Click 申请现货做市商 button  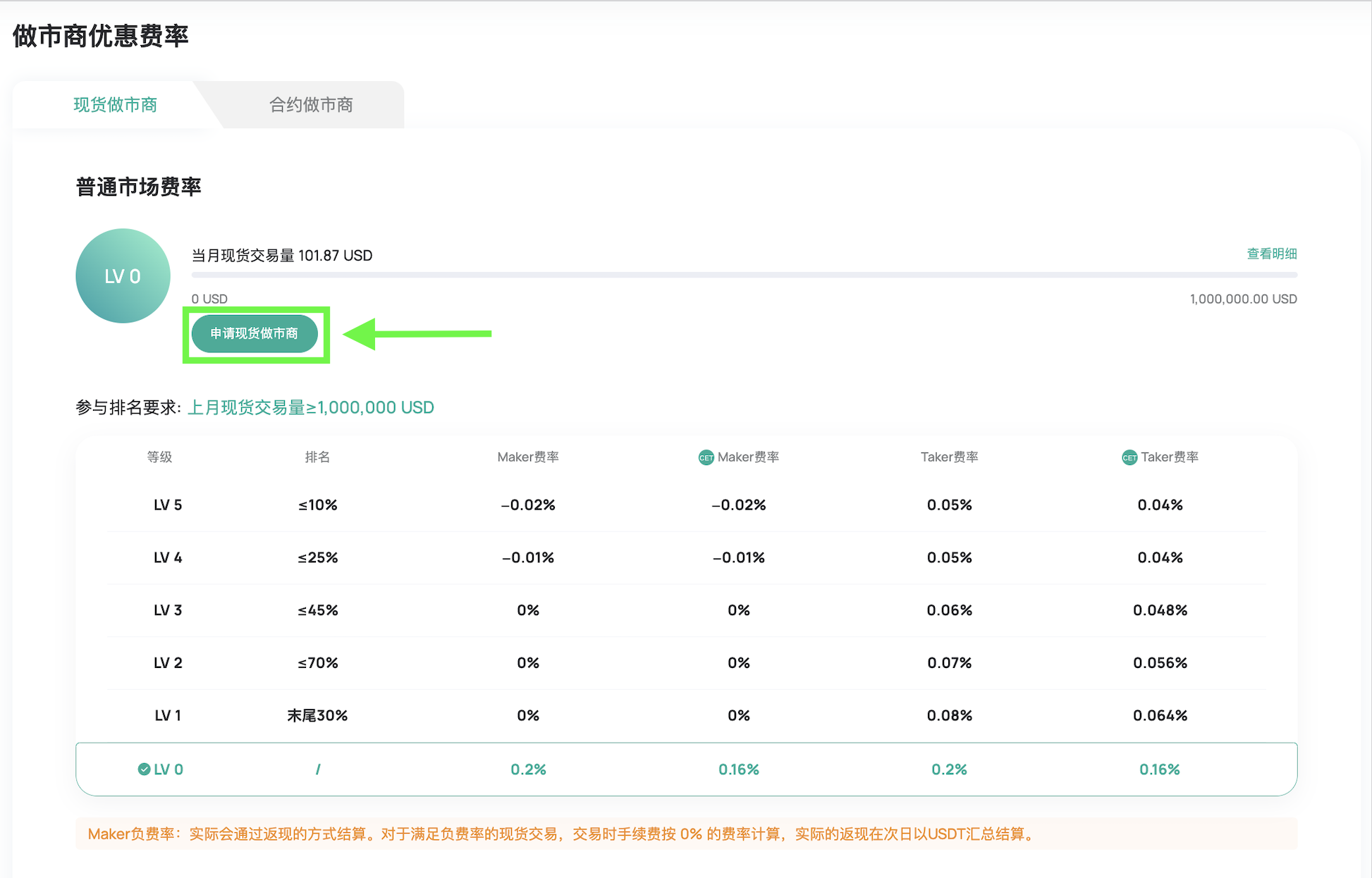click(x=255, y=333)
